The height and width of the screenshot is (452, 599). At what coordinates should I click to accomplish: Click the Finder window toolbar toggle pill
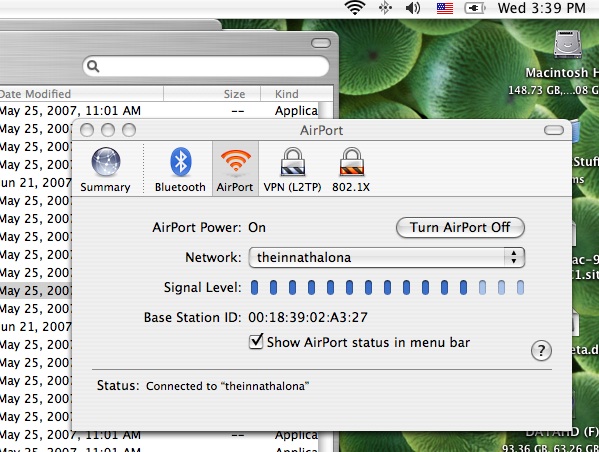[321, 43]
